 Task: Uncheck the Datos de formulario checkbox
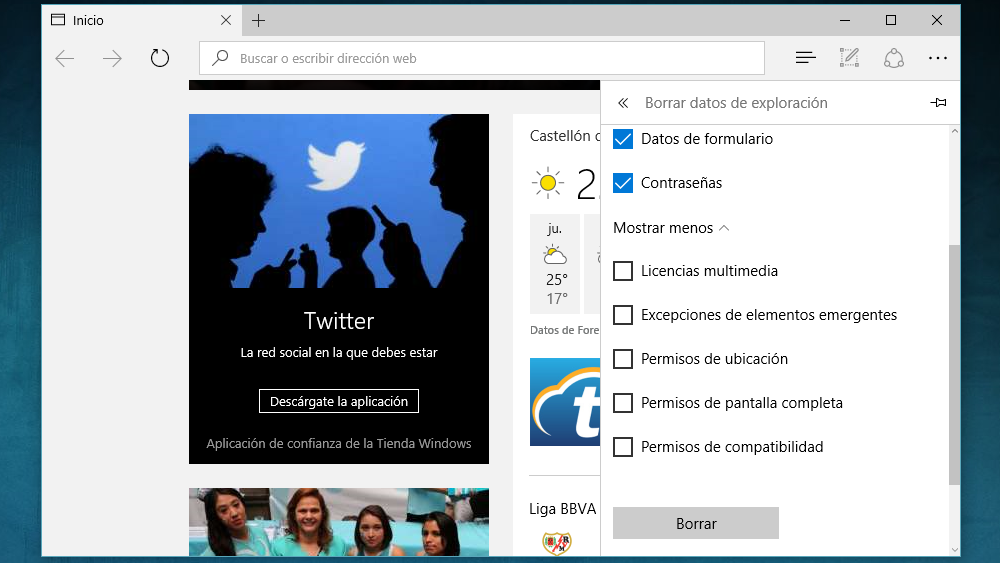coord(623,139)
